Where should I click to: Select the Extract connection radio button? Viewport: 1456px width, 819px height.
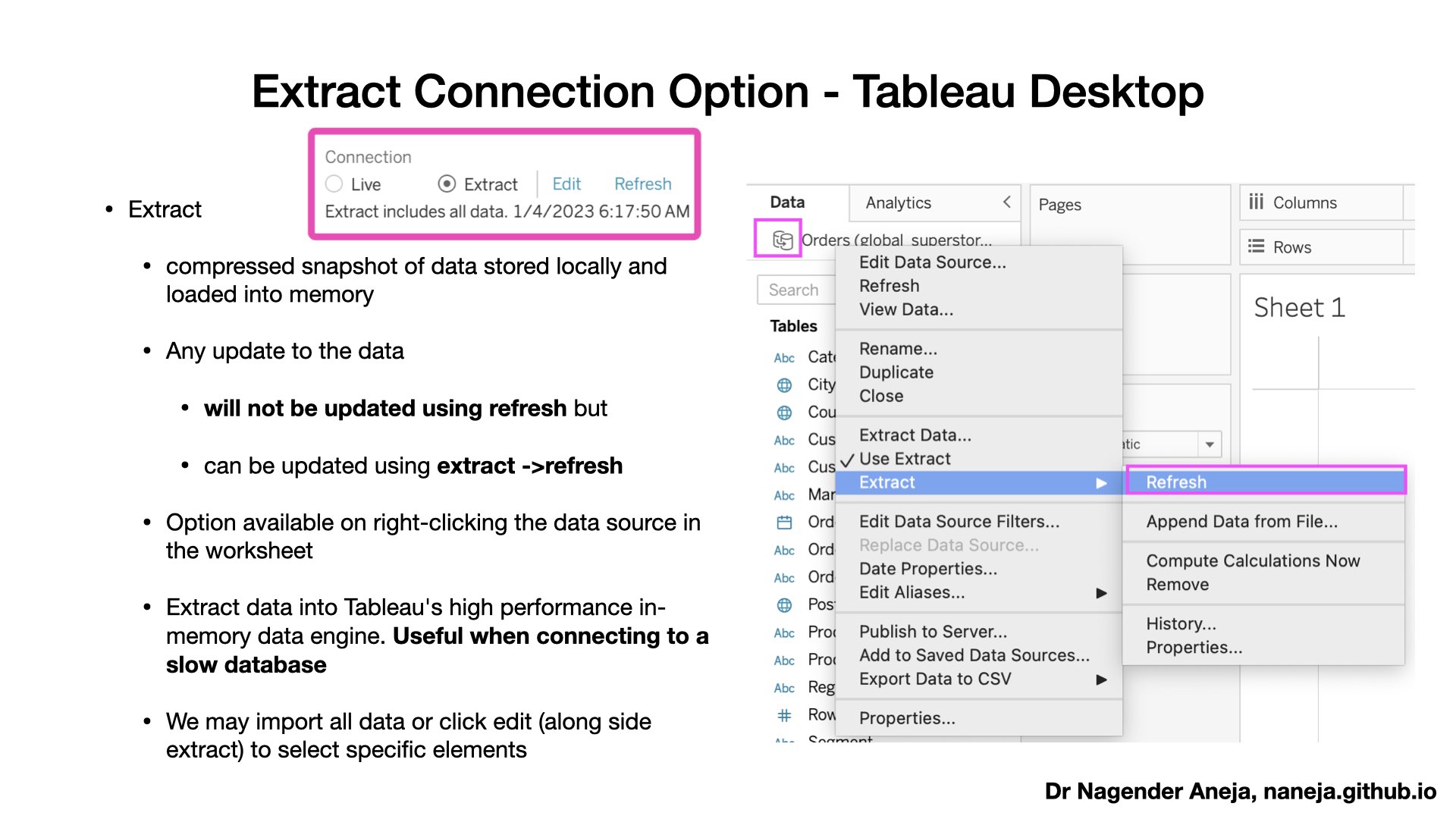[x=447, y=184]
